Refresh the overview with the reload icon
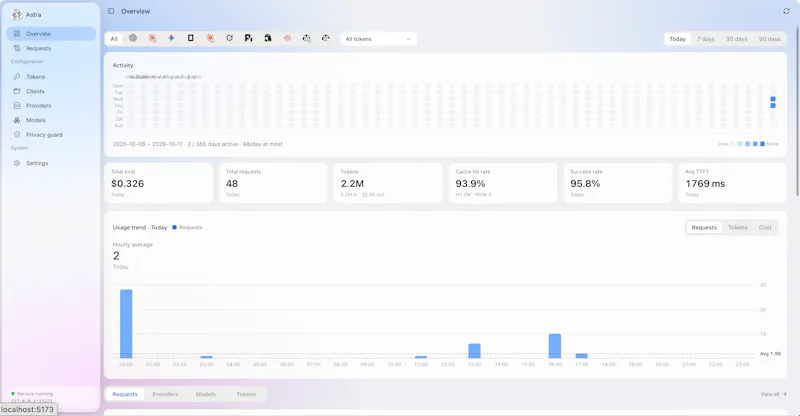Screen dimensions: 800x416 [x=786, y=11]
